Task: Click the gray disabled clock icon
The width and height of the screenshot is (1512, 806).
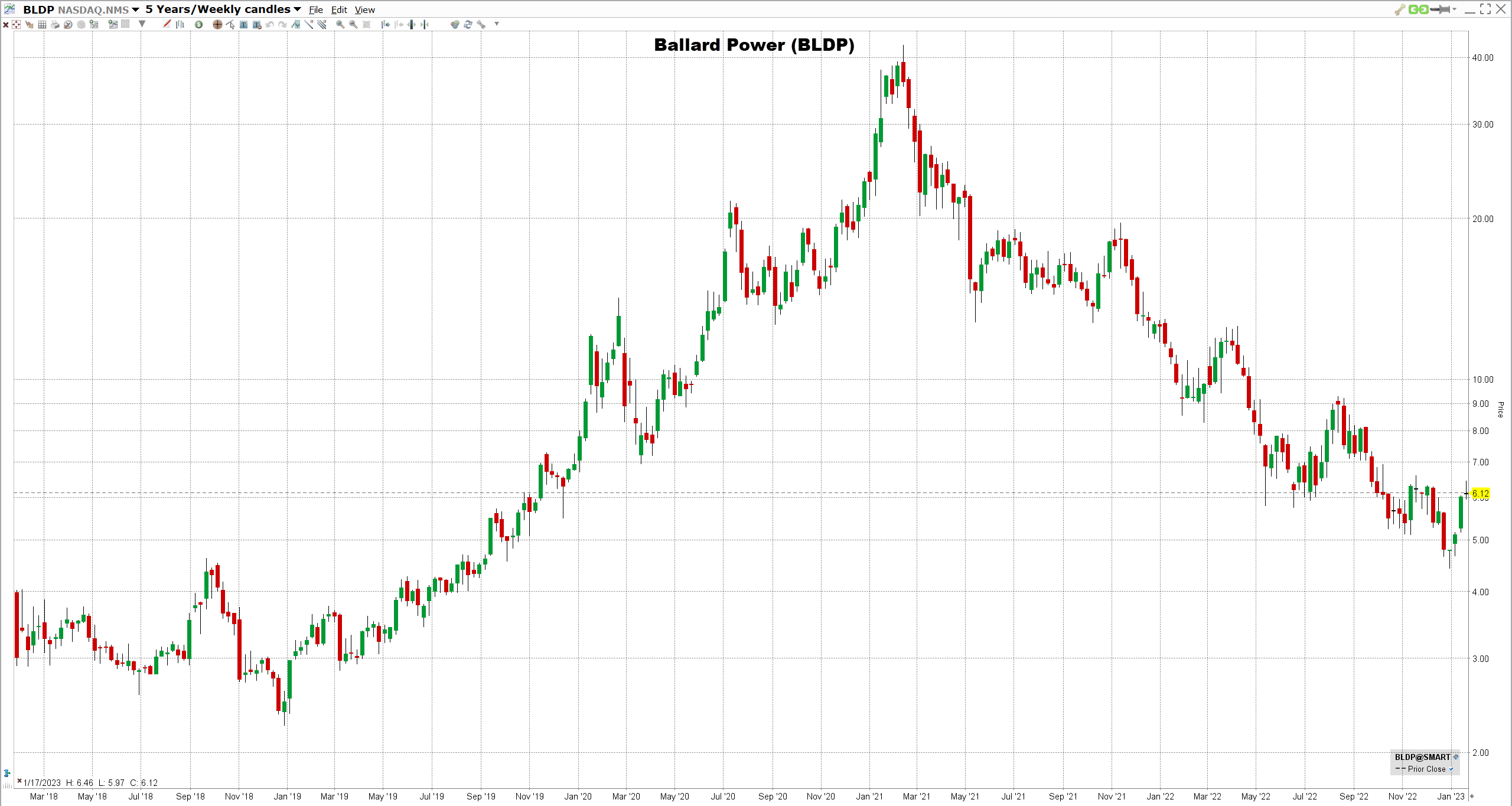Action: click(81, 25)
